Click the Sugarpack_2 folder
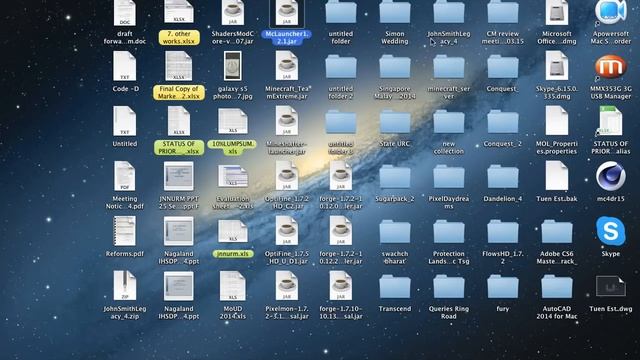 click(395, 177)
